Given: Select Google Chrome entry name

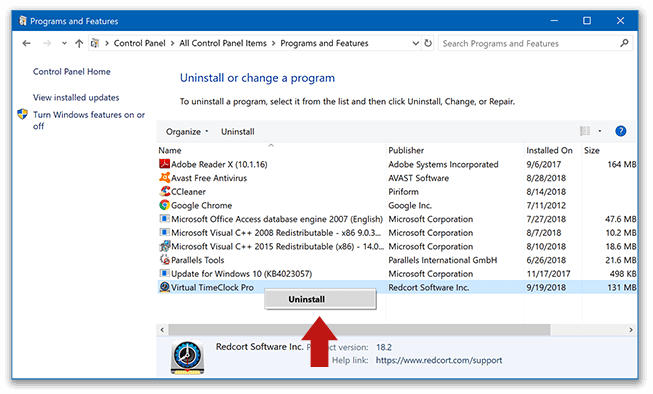Looking at the screenshot, I should (202, 206).
